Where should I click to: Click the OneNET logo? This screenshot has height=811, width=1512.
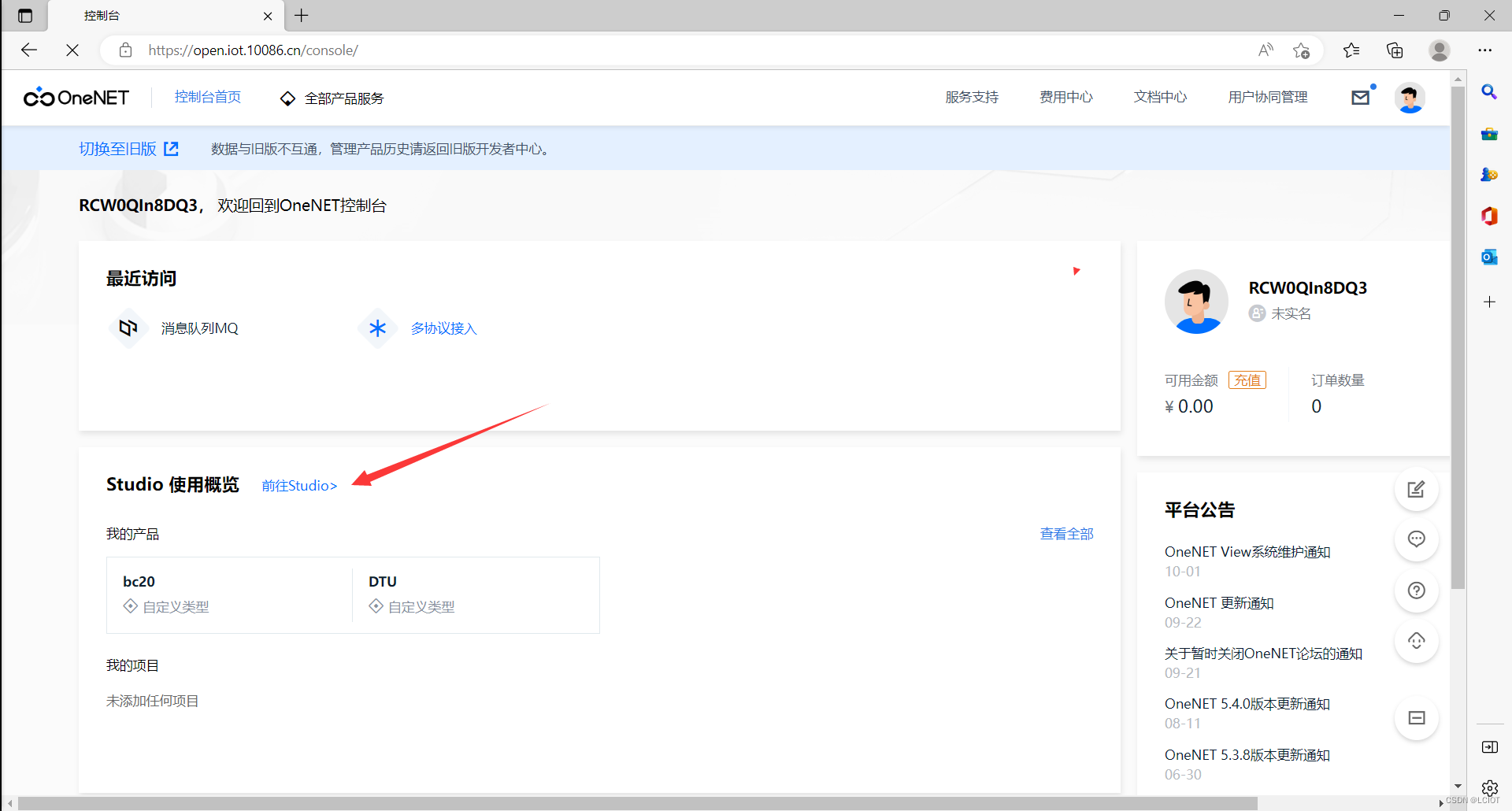point(76,98)
